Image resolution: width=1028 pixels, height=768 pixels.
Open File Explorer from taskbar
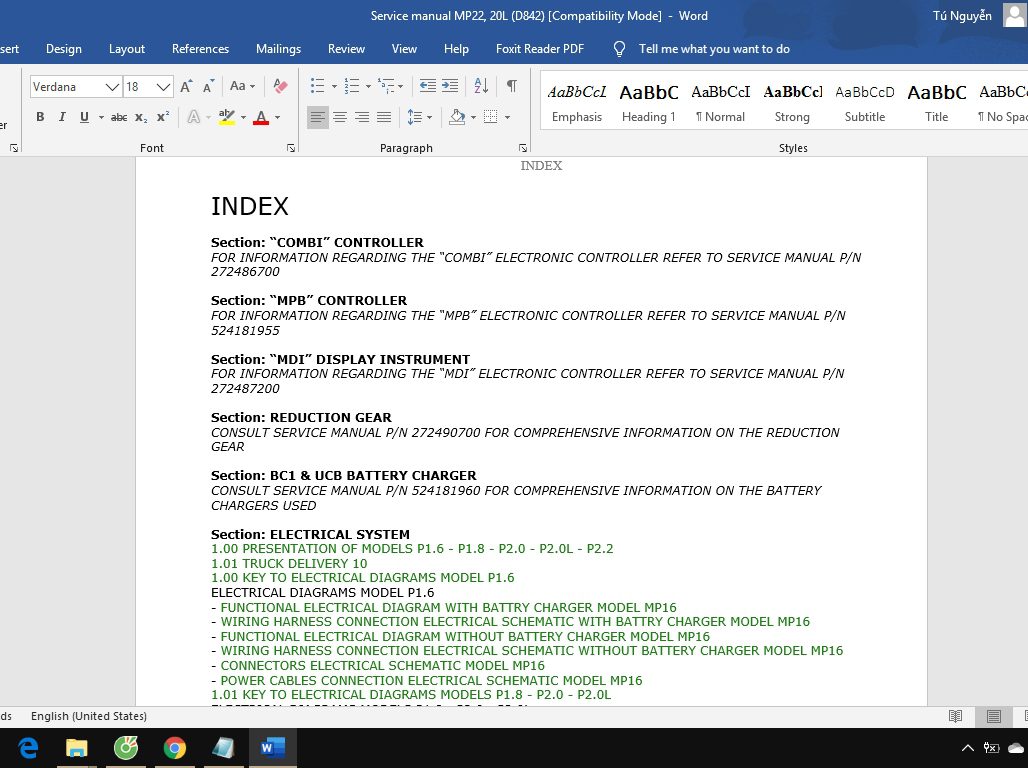pyautogui.click(x=77, y=748)
